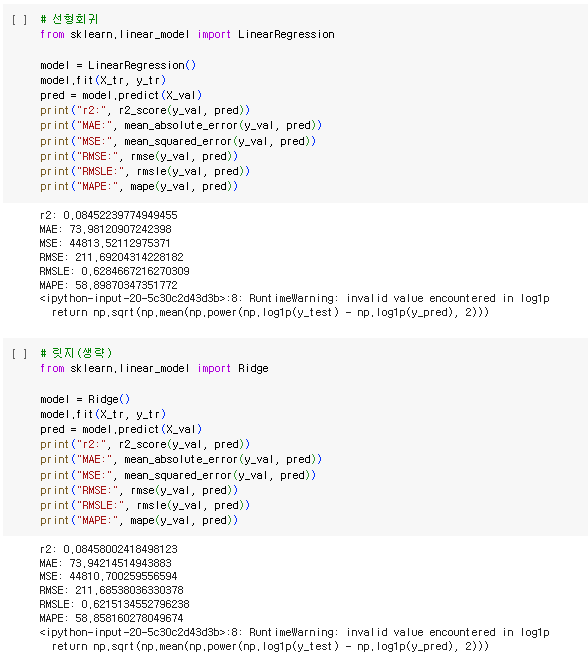
Task: Click the 'import LinearRegression' import line
Action: coord(187,34)
